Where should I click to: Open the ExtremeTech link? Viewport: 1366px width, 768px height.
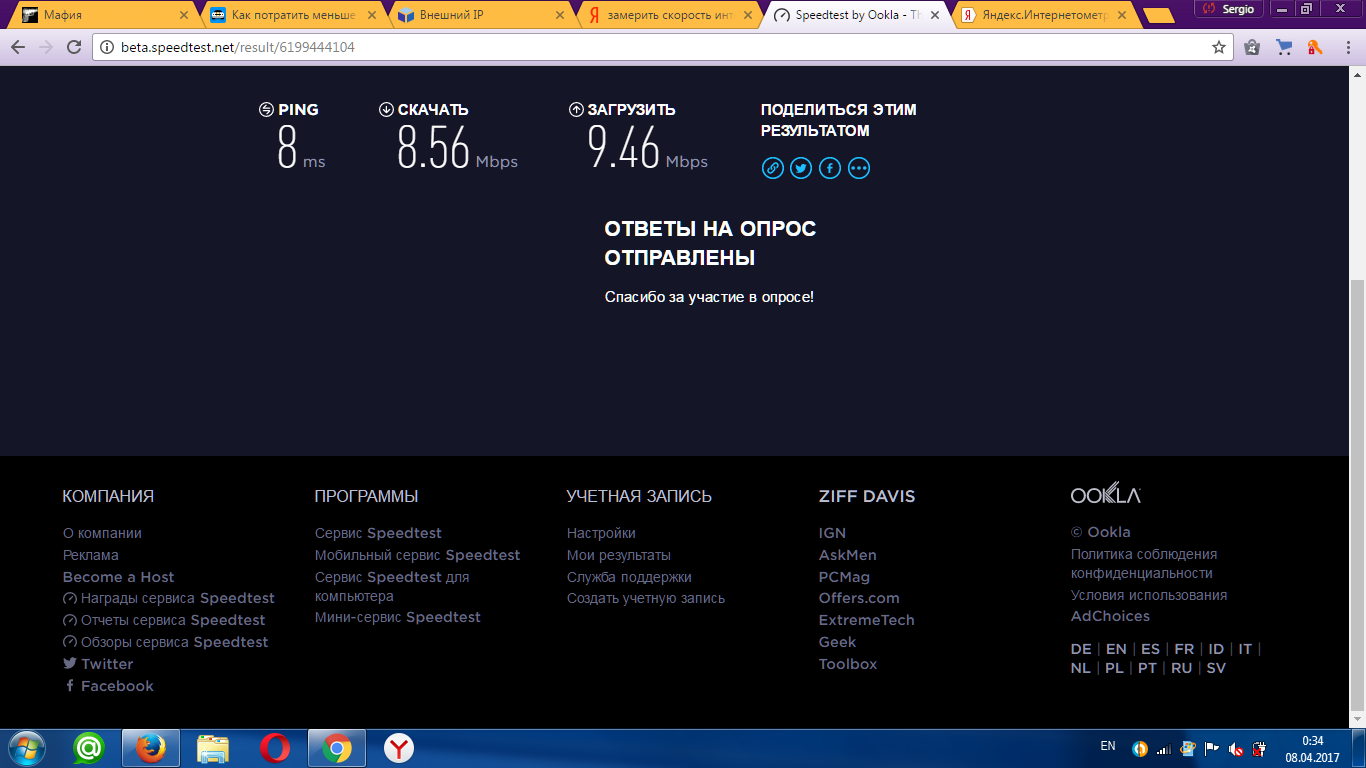[867, 620]
